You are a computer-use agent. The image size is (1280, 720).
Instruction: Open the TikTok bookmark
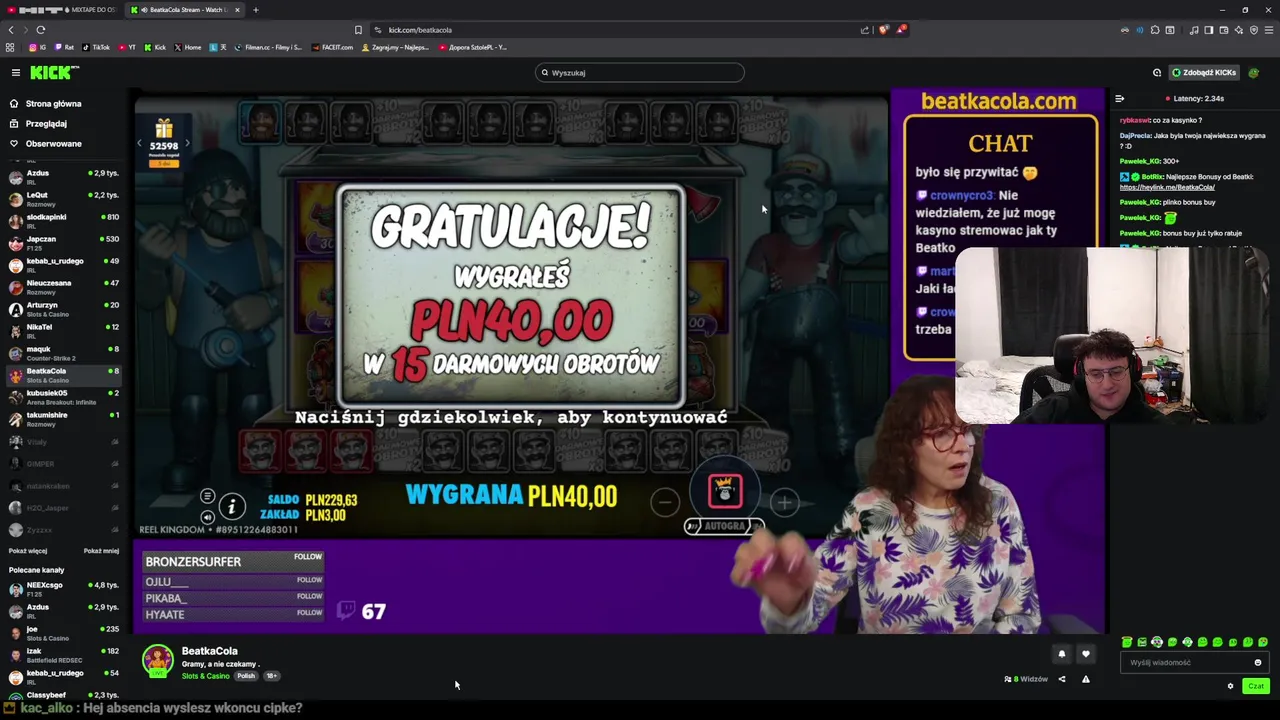tap(96, 47)
